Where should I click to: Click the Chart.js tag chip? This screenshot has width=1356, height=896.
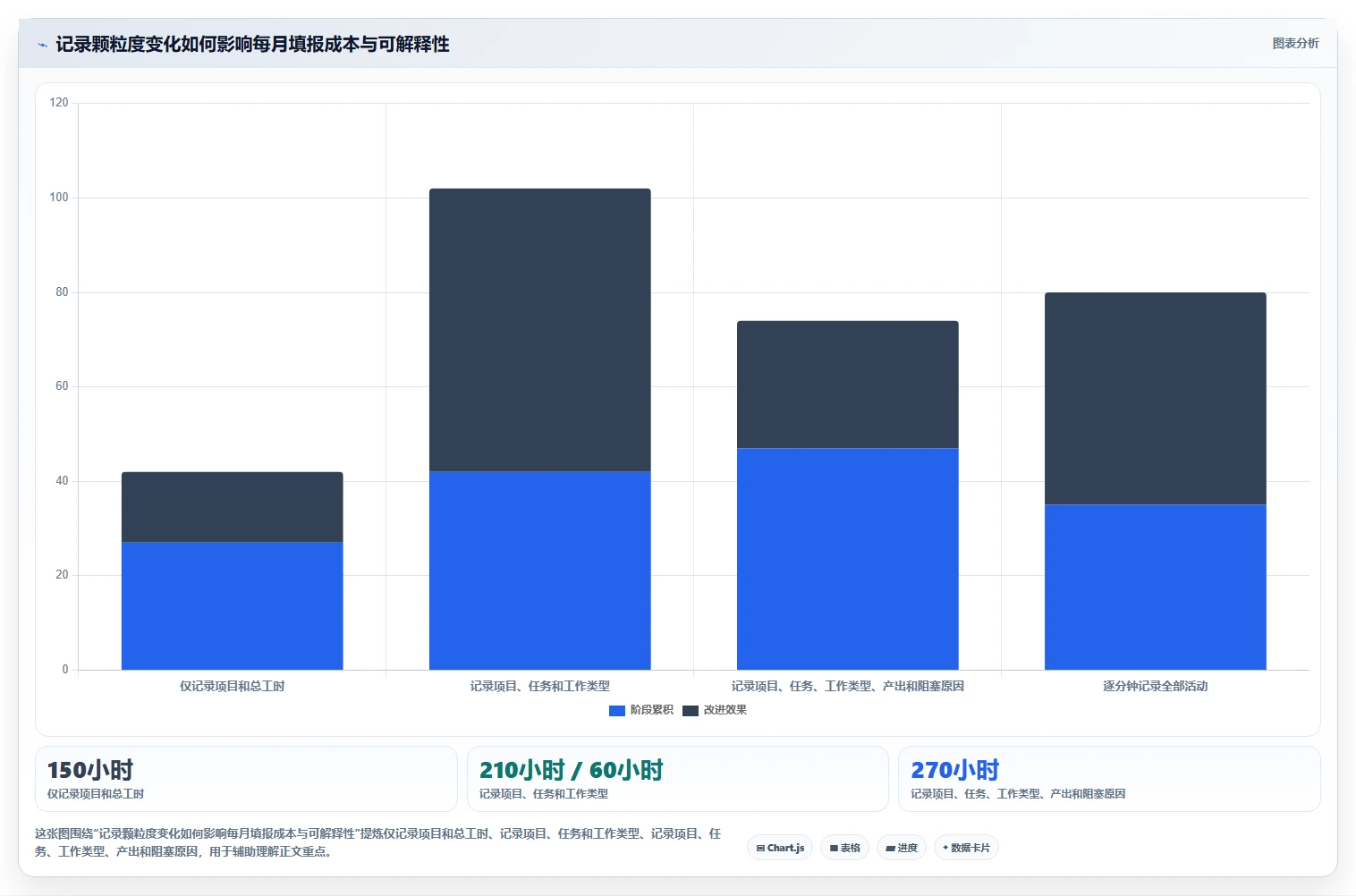[x=780, y=848]
